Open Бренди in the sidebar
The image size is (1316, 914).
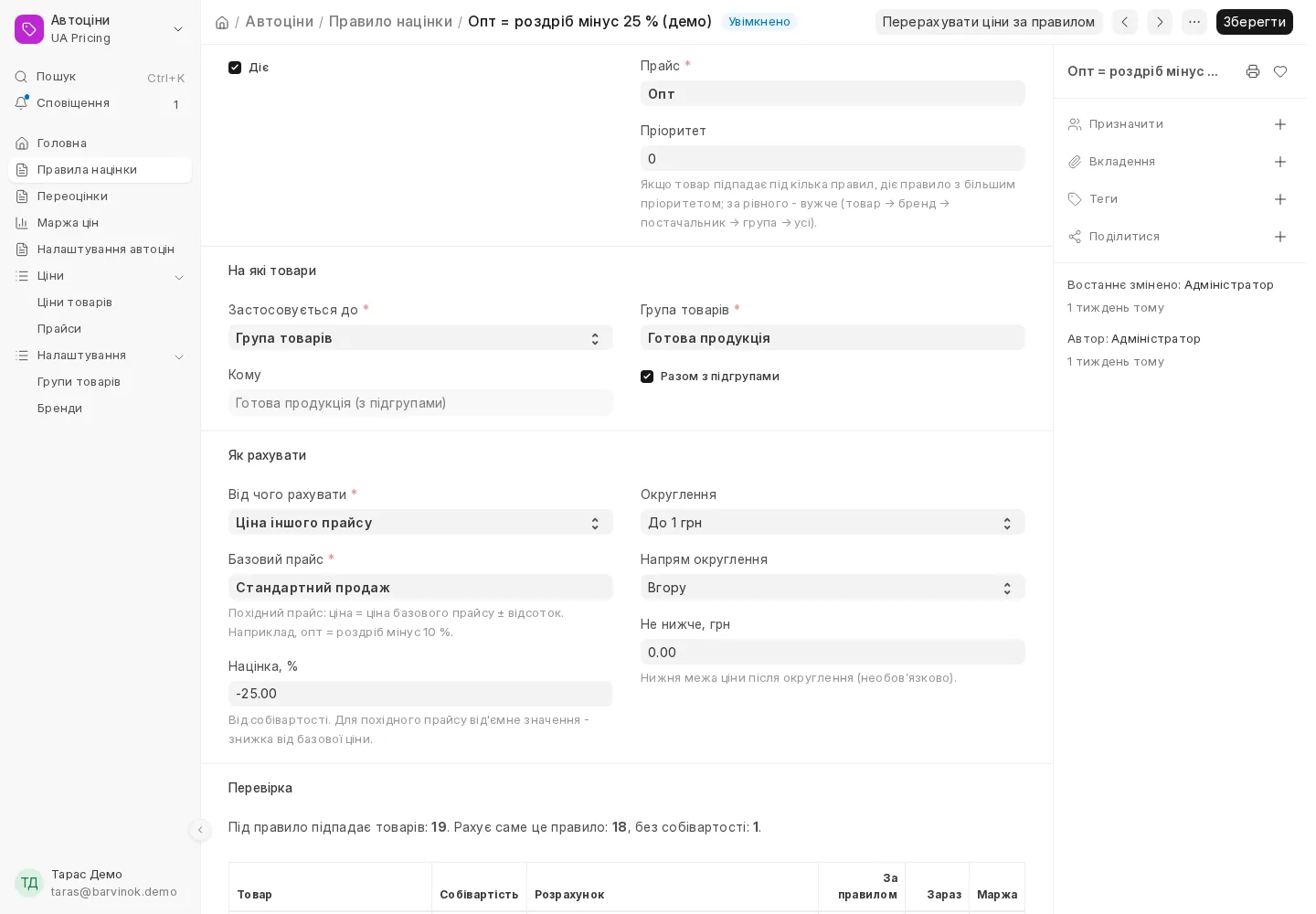tap(101, 409)
